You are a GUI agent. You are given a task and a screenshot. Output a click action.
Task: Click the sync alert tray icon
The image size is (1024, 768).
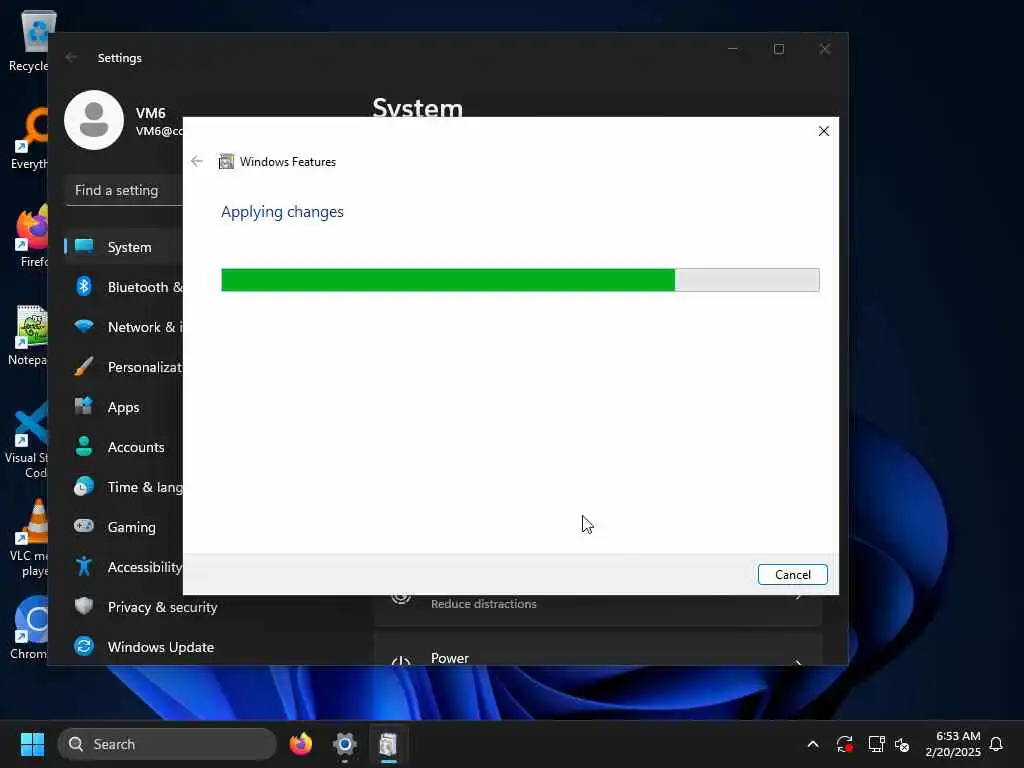(844, 744)
